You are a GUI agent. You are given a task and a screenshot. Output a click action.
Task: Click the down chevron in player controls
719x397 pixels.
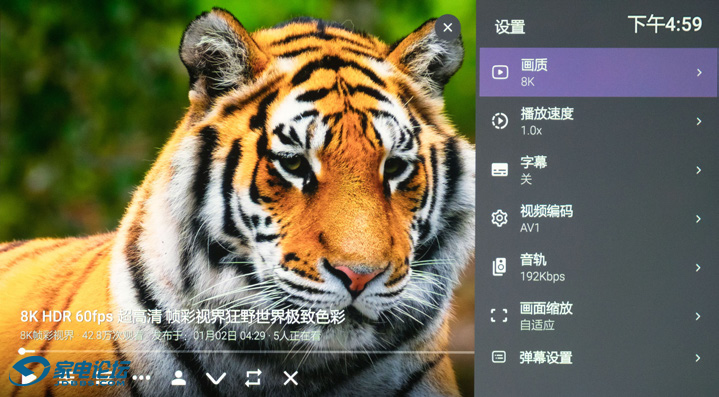(x=216, y=379)
